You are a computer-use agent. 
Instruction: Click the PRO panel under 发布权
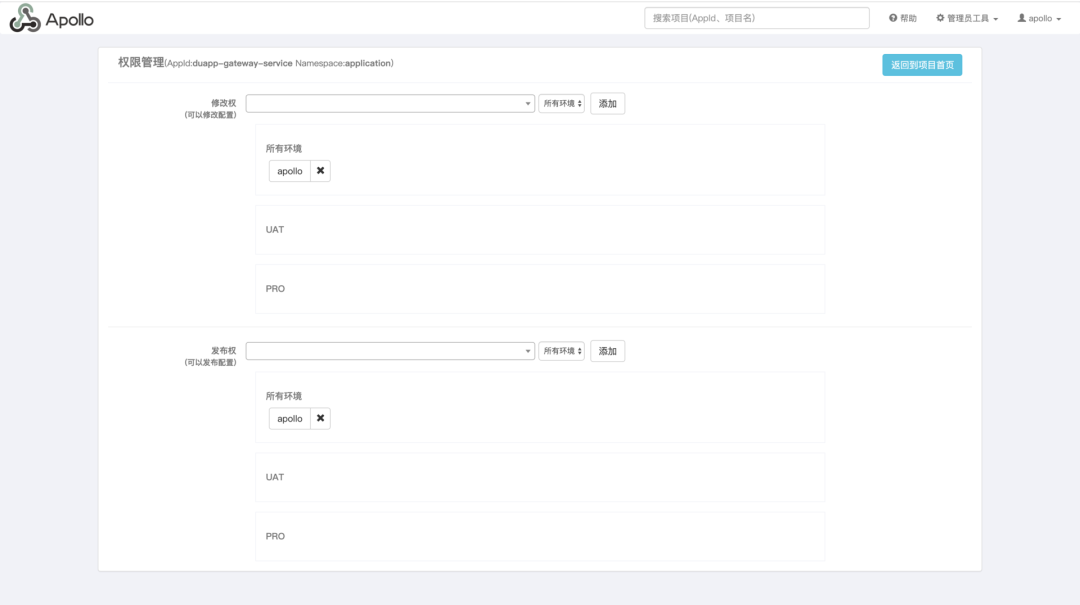pos(540,536)
